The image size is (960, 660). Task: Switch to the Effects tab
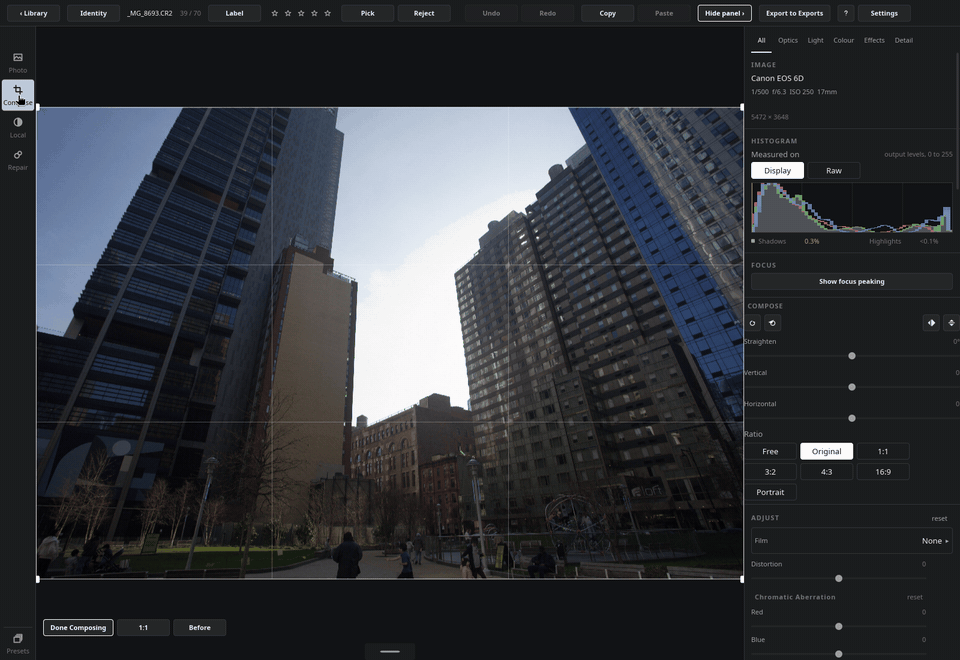point(874,40)
